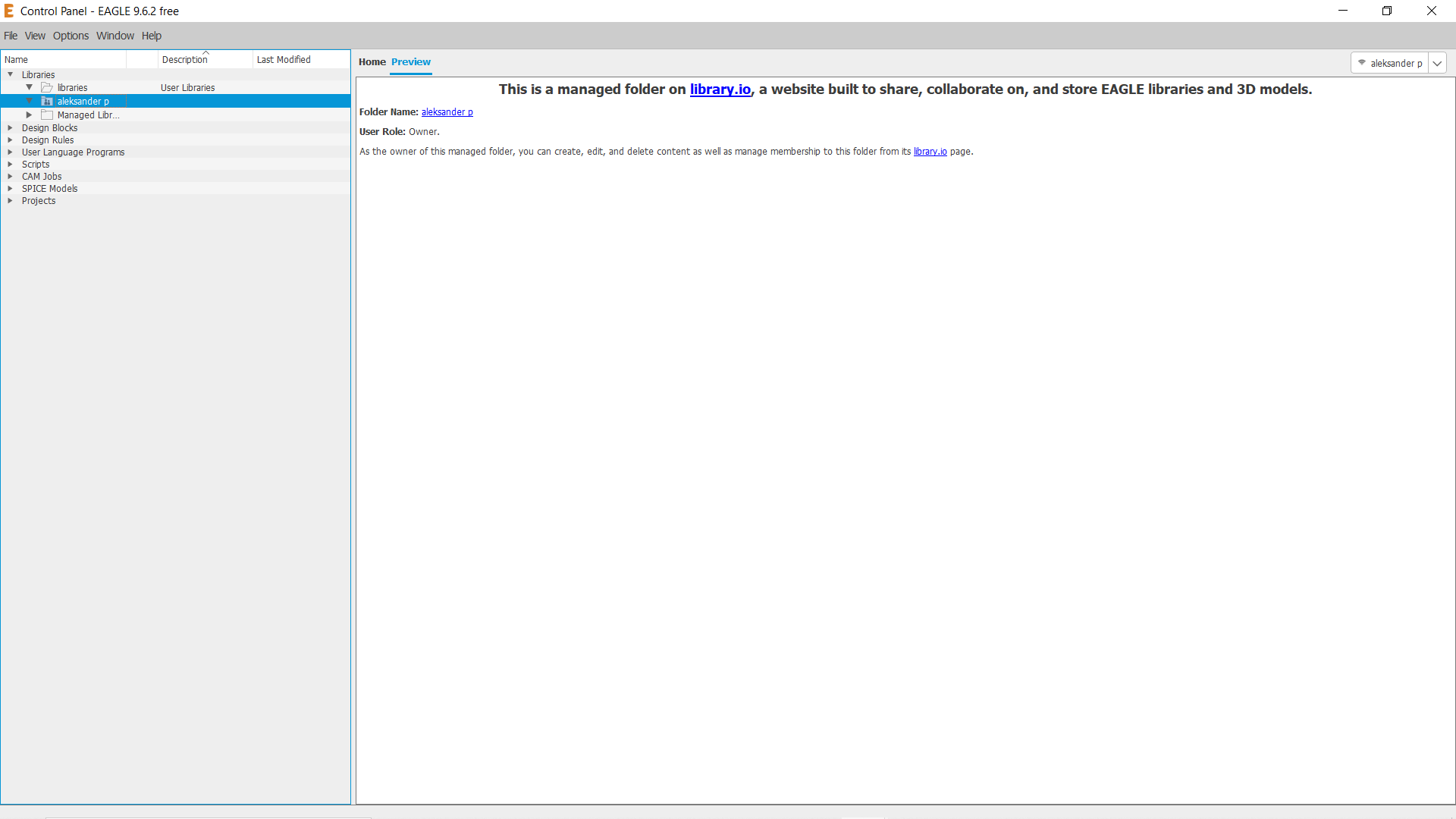Select the Design Rules tree item
The width and height of the screenshot is (1456, 819).
point(48,140)
